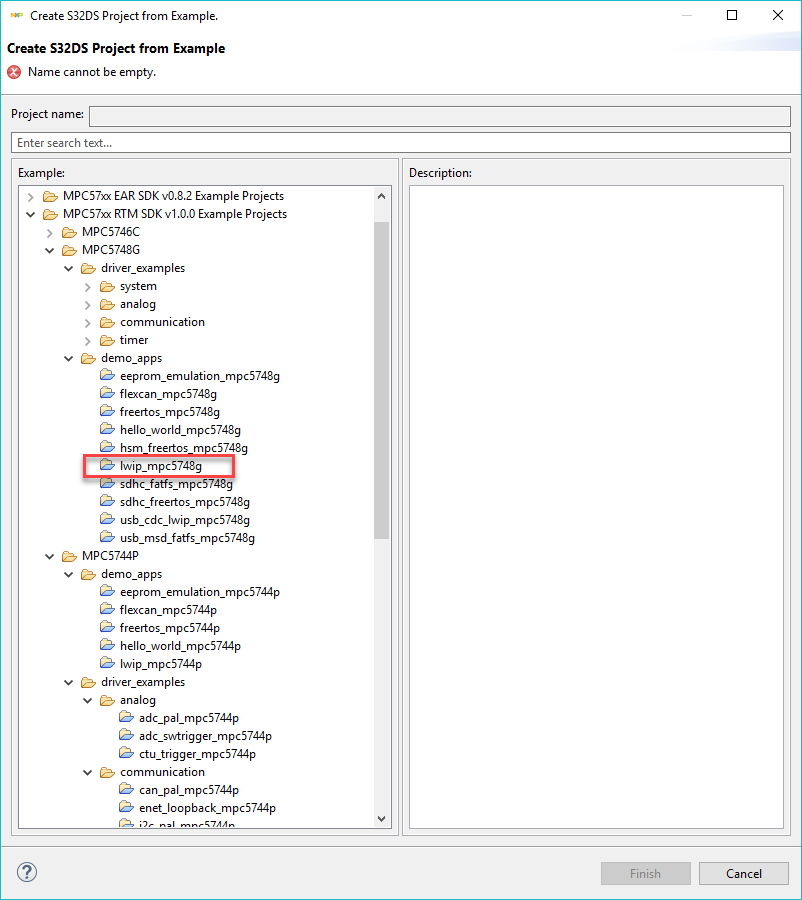The height and width of the screenshot is (900, 802).
Task: Expand the system folder under MPC5748G driver_examples
Action: [87, 286]
